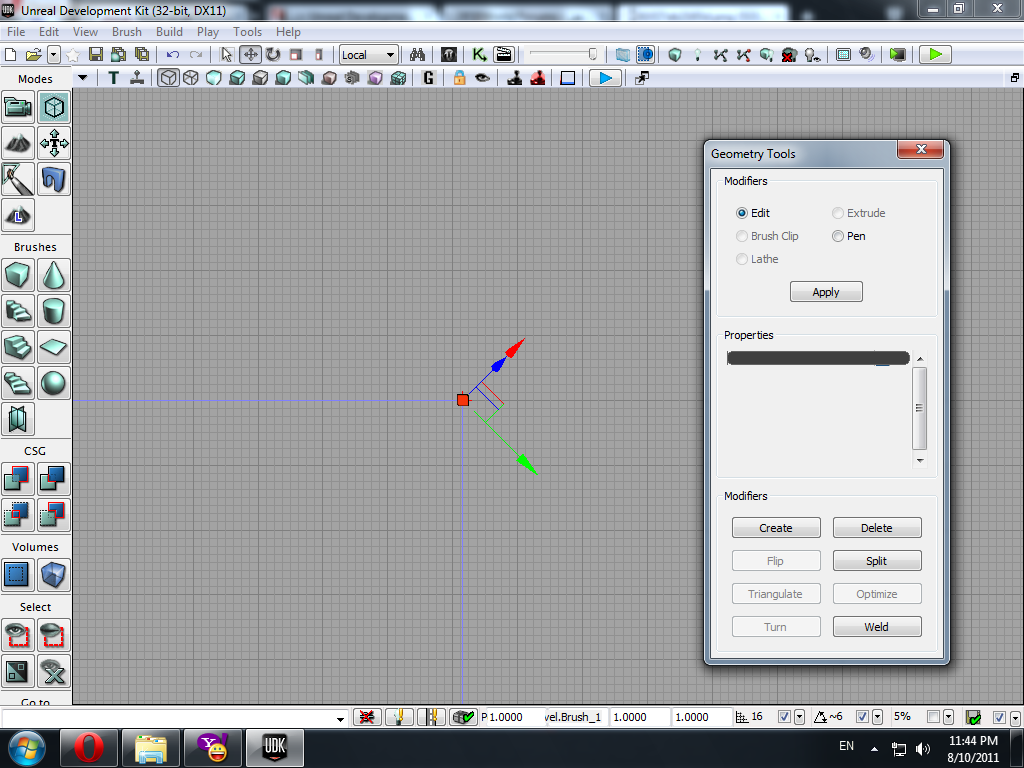1024x768 pixels.
Task: Click the far clipping plane slider handle
Action: point(592,54)
